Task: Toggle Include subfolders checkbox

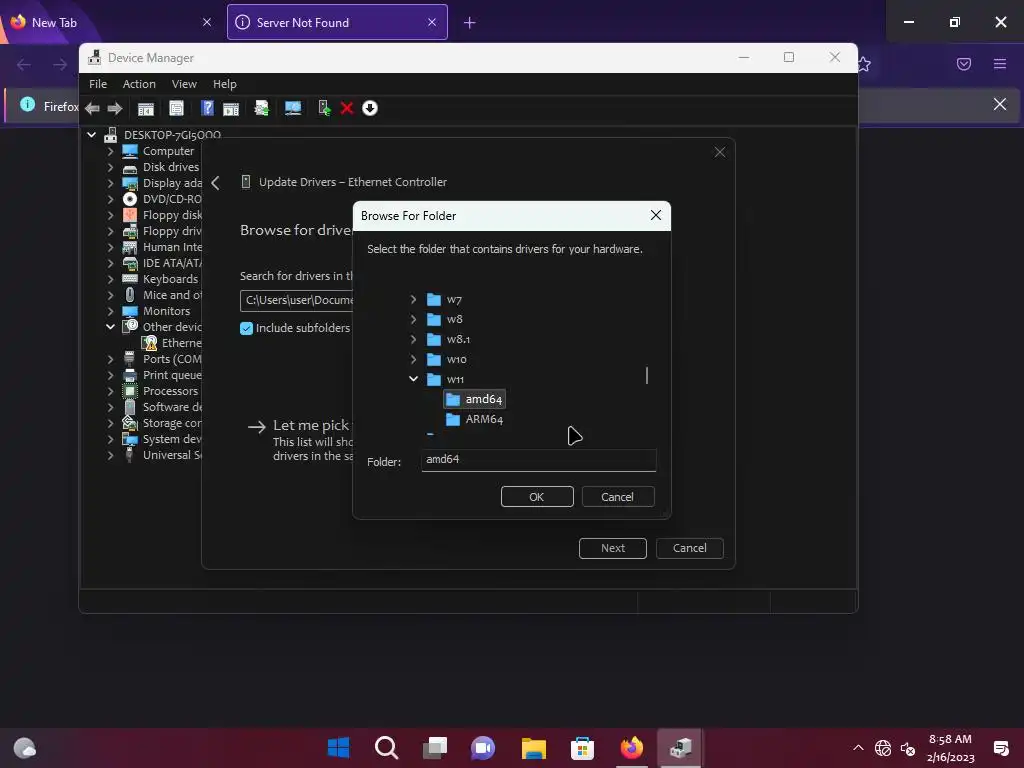Action: click(246, 328)
